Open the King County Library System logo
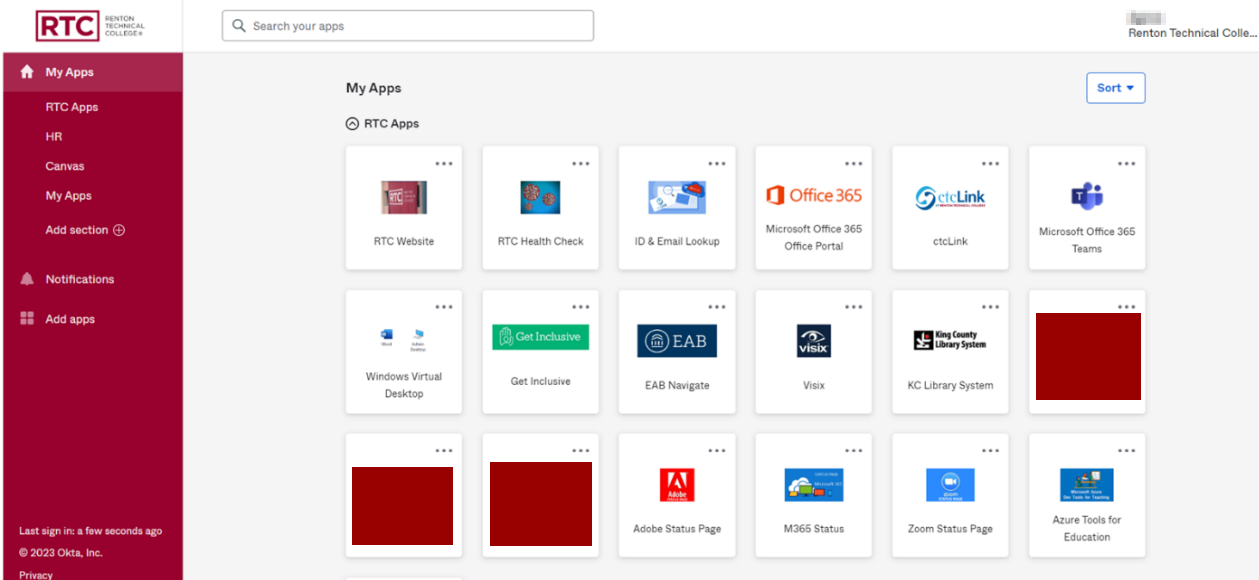The height and width of the screenshot is (580, 1259). tap(950, 340)
